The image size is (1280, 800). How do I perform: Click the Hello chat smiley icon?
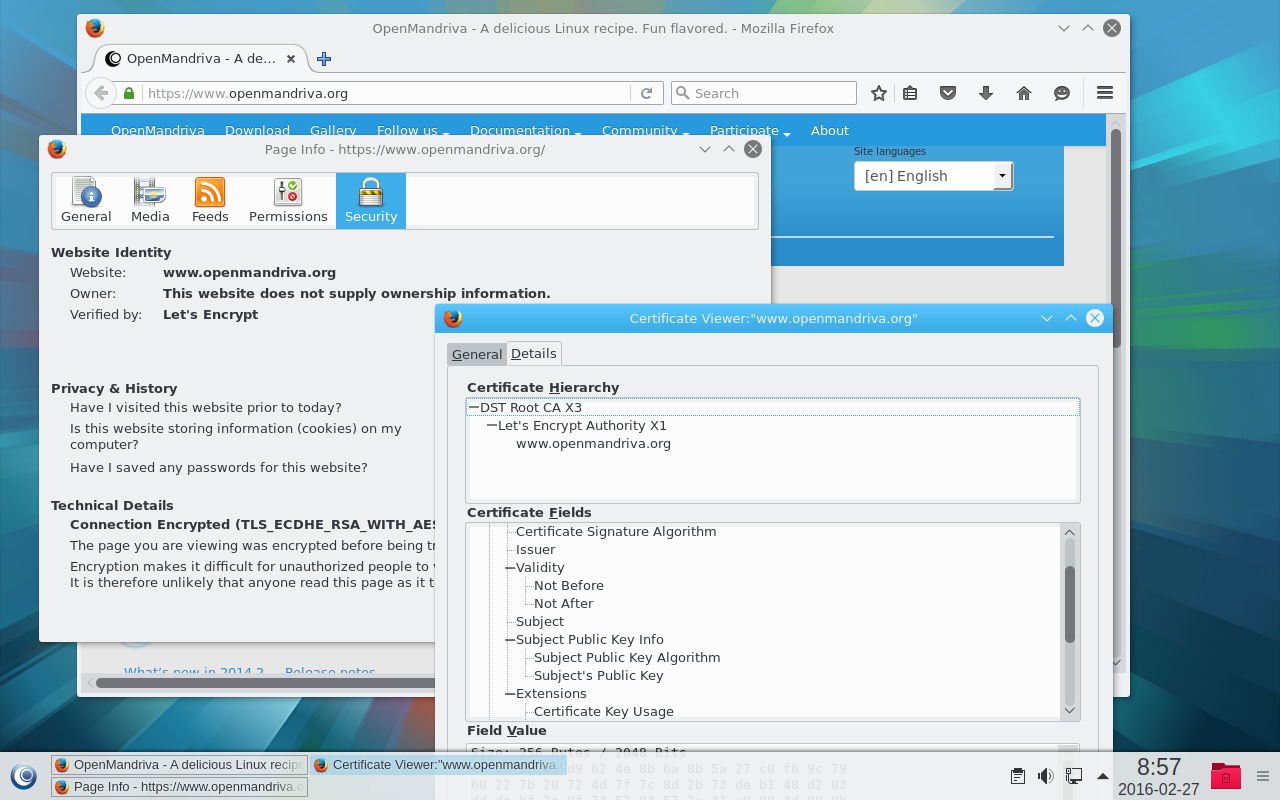(x=1062, y=93)
